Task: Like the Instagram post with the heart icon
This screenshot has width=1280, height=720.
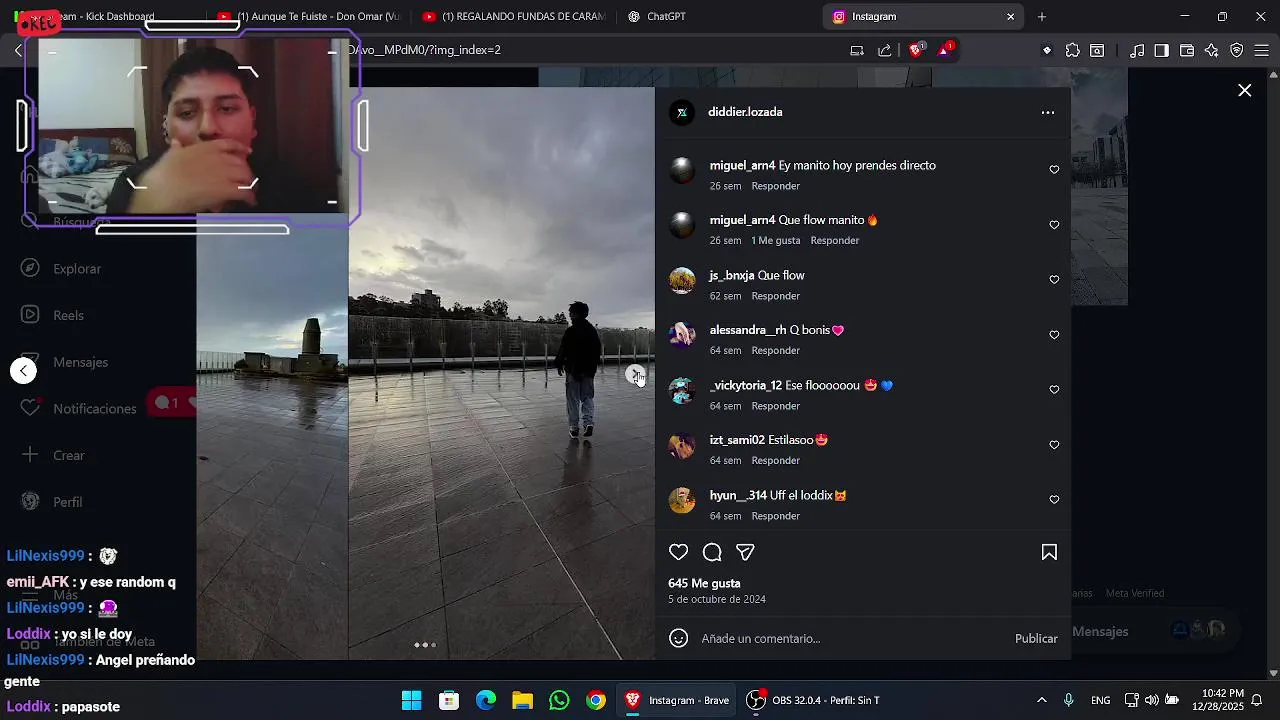Action: 678,552
